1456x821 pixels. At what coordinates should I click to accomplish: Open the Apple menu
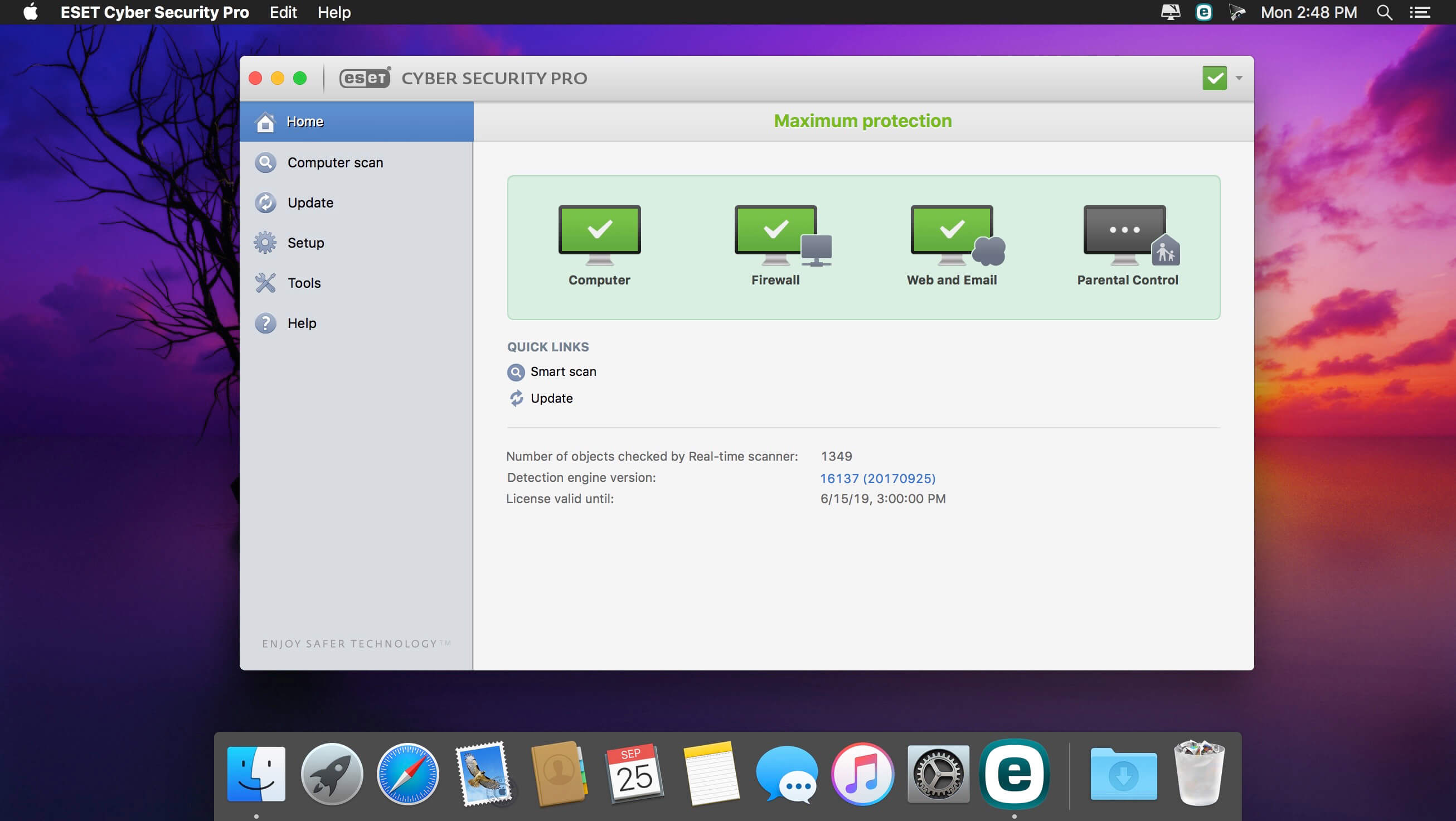(x=31, y=12)
